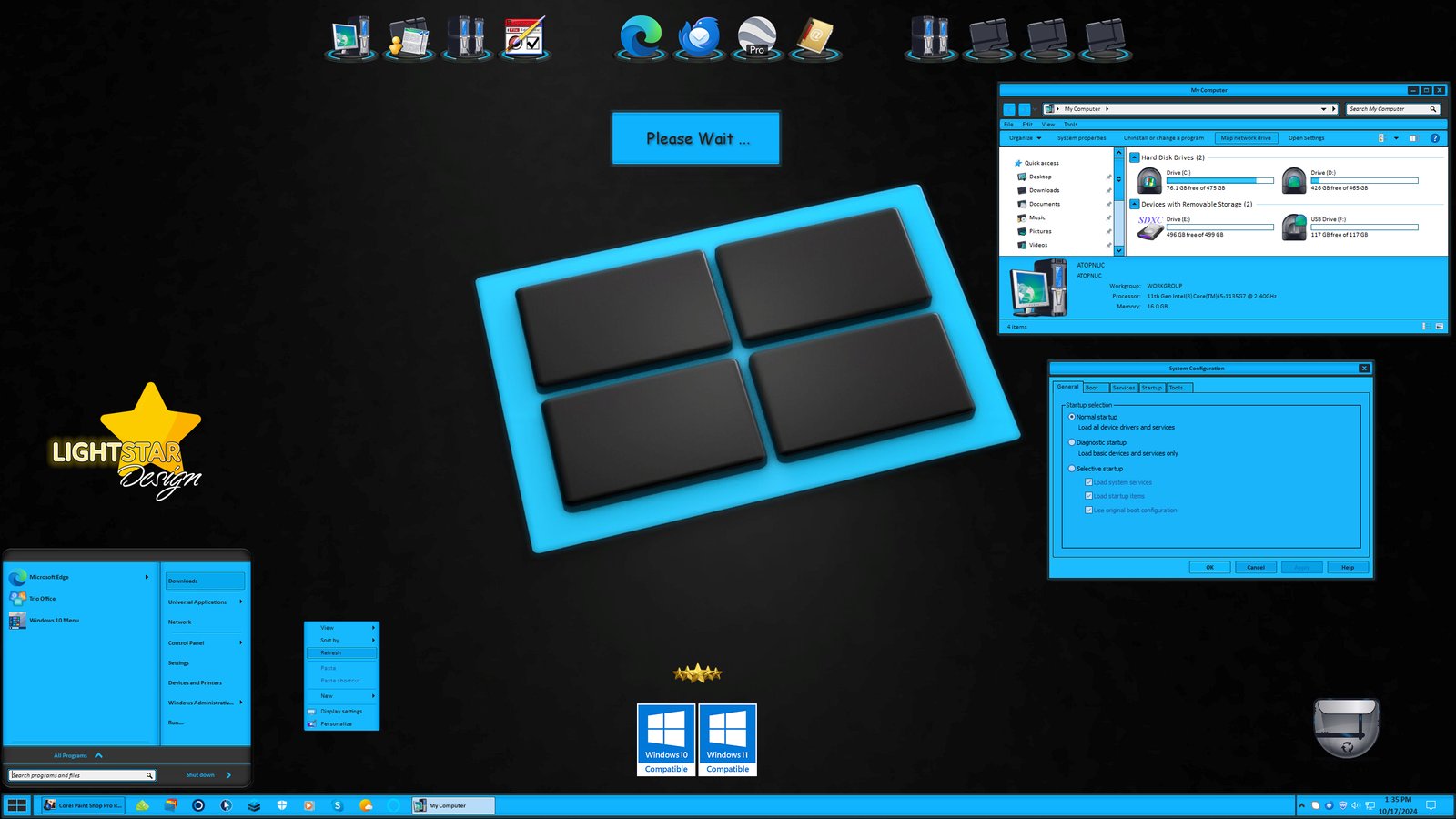The width and height of the screenshot is (1456, 819).
Task: Expand Universal Applications submenu
Action: click(240, 602)
